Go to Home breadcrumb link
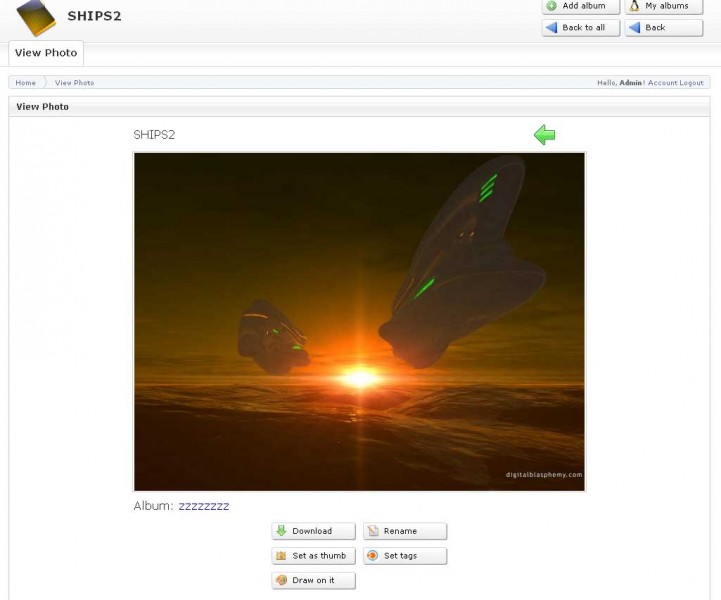721x600 pixels. pyautogui.click(x=25, y=83)
